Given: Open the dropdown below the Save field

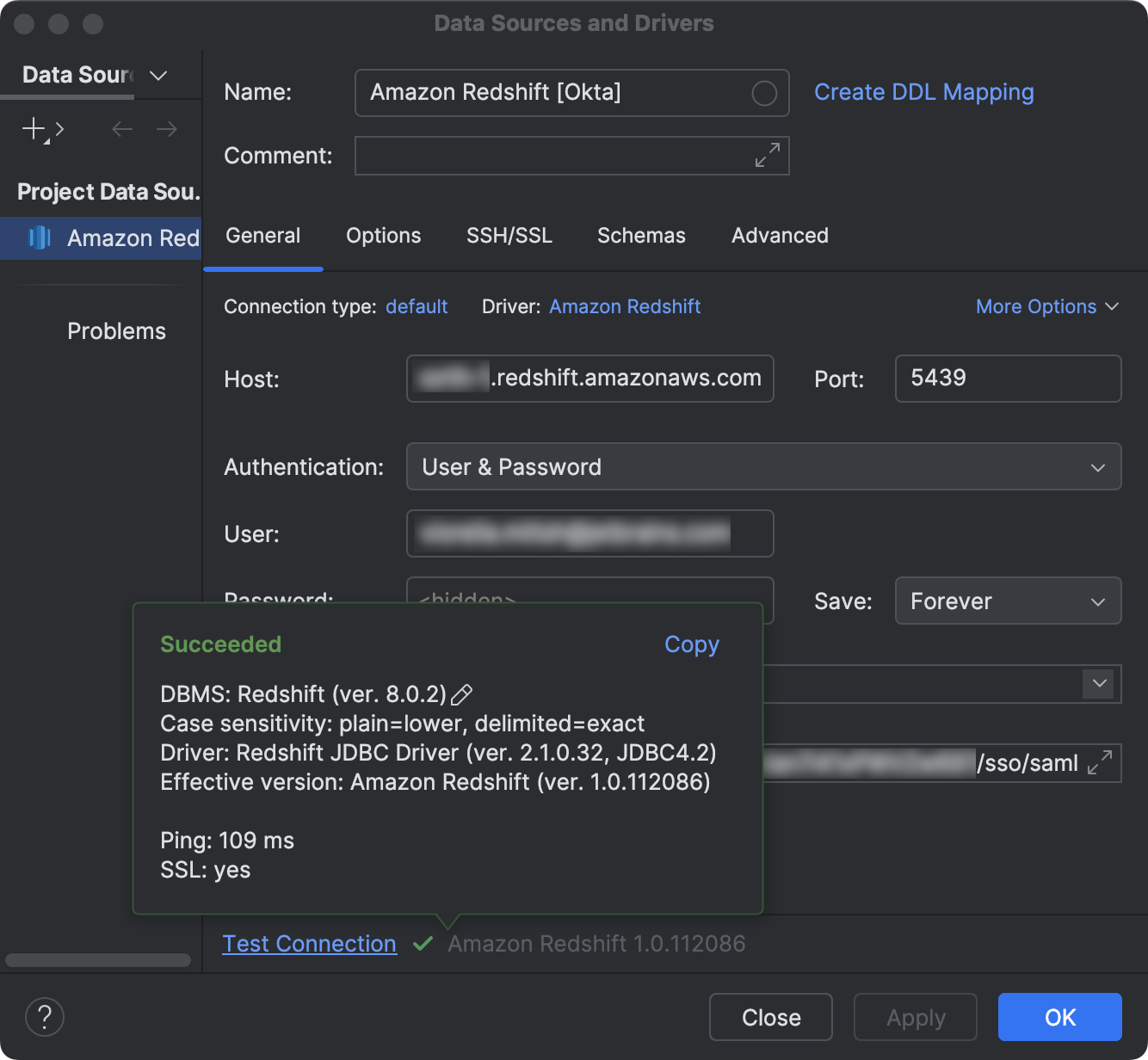Looking at the screenshot, I should pos(1099,684).
